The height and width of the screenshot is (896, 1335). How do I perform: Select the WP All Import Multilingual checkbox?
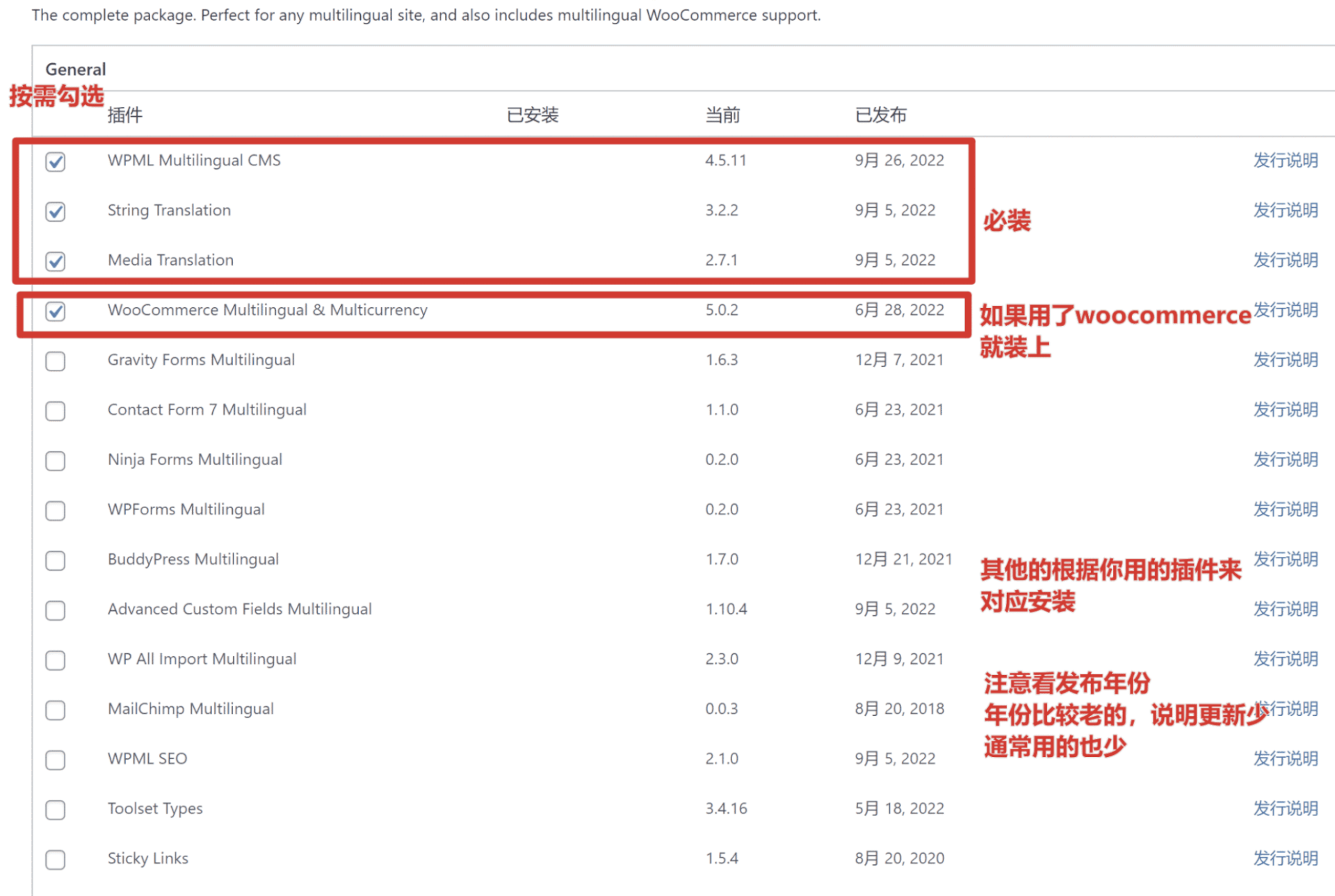pyautogui.click(x=56, y=660)
